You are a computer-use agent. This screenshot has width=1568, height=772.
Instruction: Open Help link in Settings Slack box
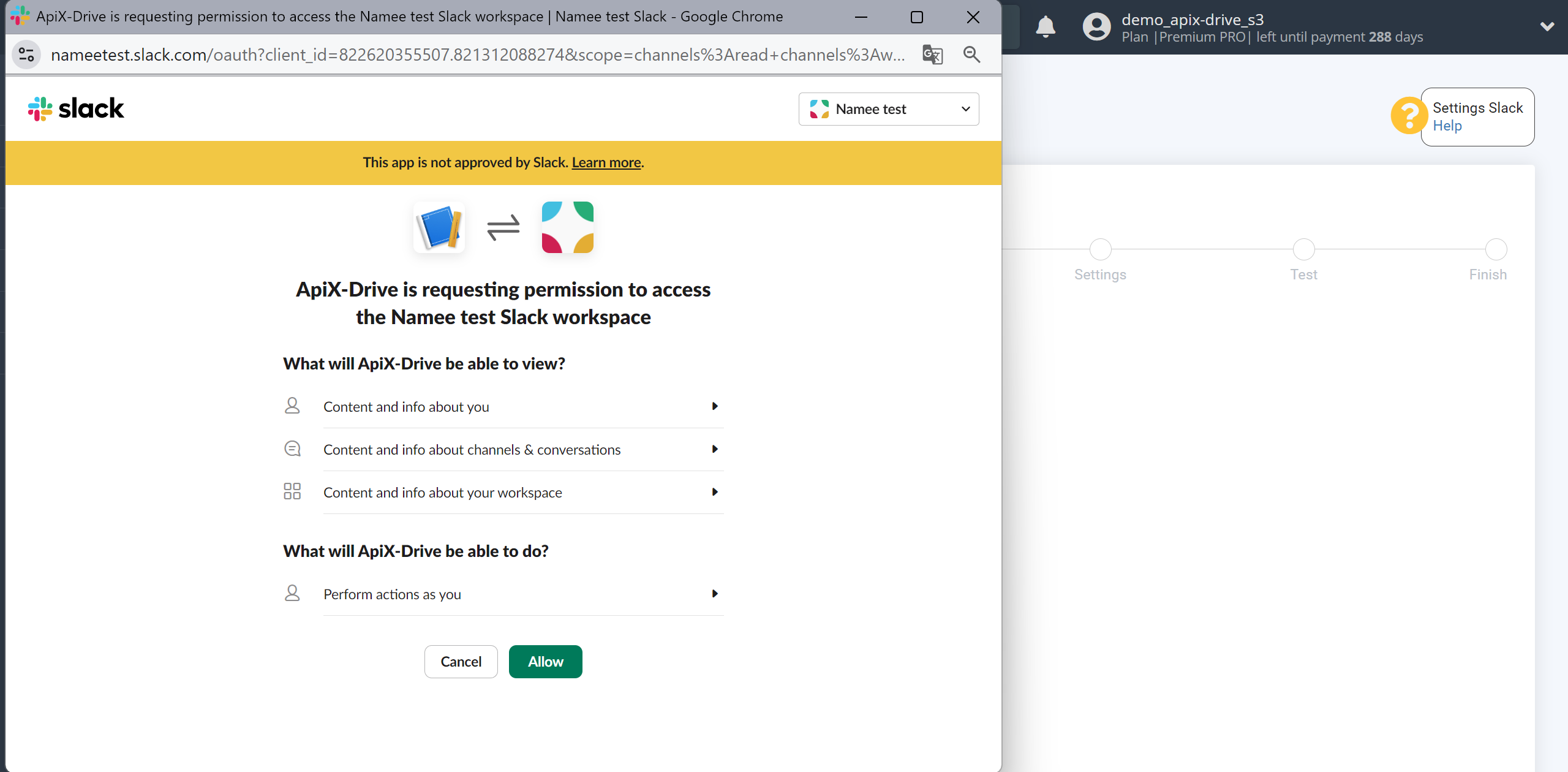[1447, 126]
